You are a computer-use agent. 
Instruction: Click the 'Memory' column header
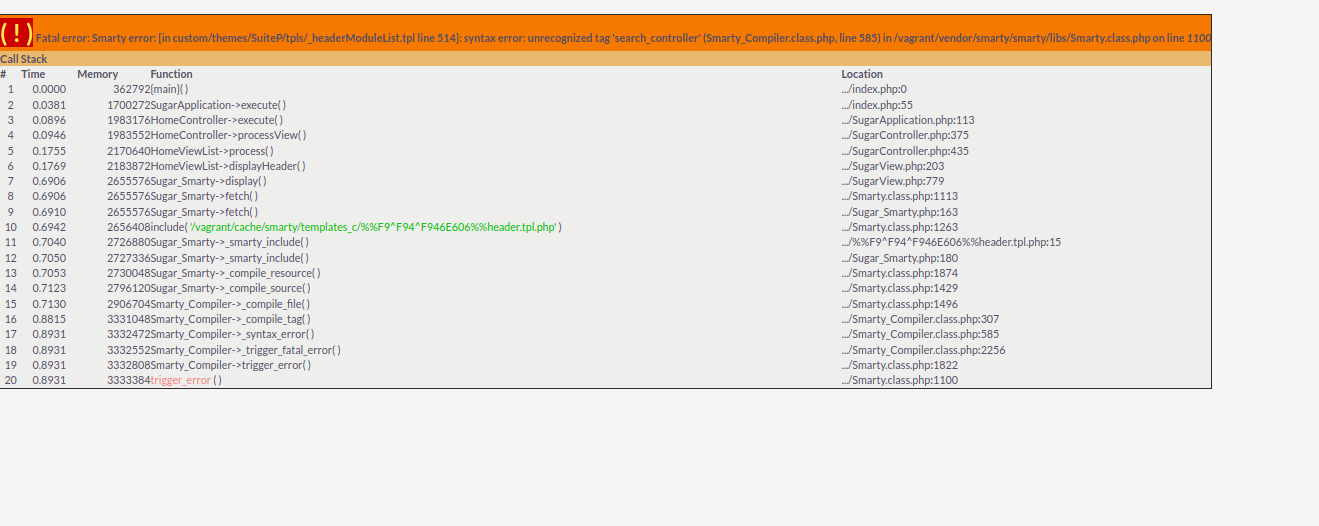point(98,74)
